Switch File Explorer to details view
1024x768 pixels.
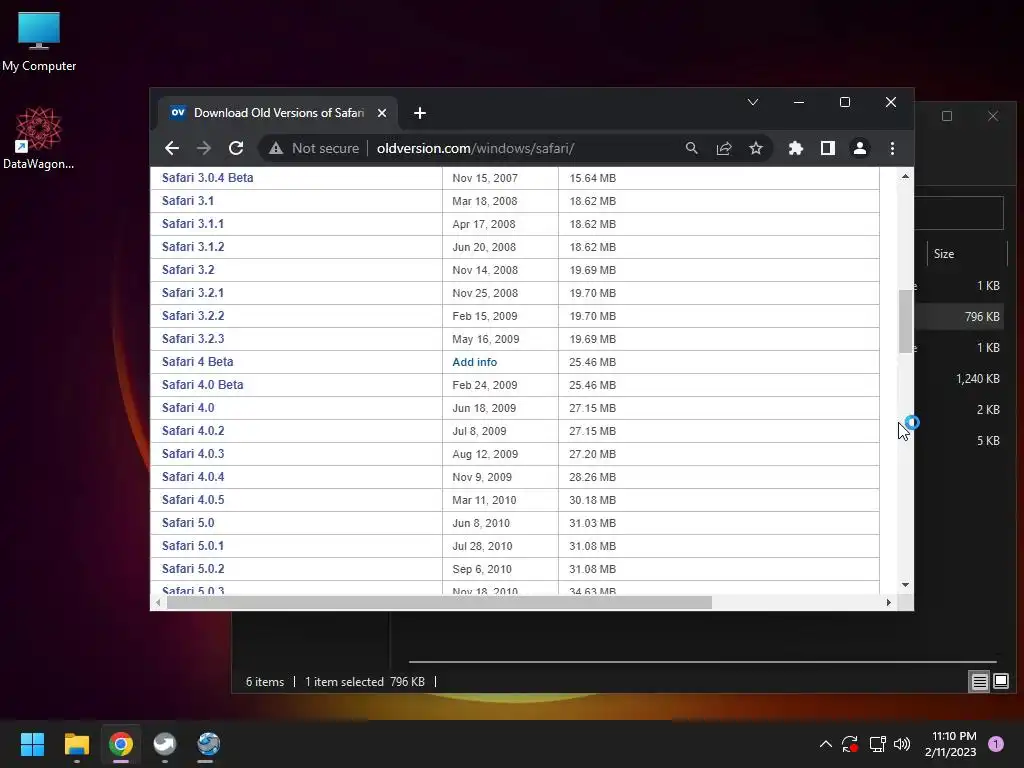click(980, 682)
